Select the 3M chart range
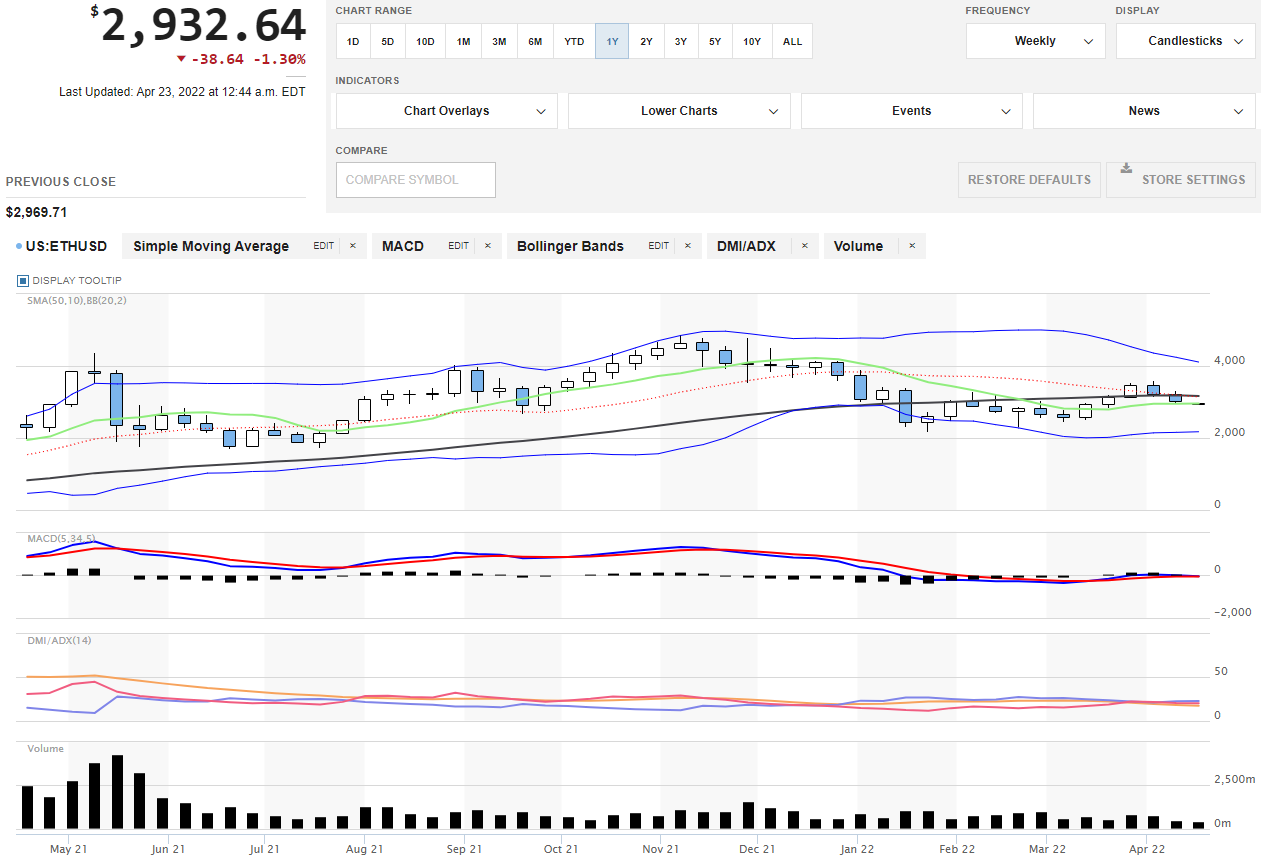 coord(499,42)
